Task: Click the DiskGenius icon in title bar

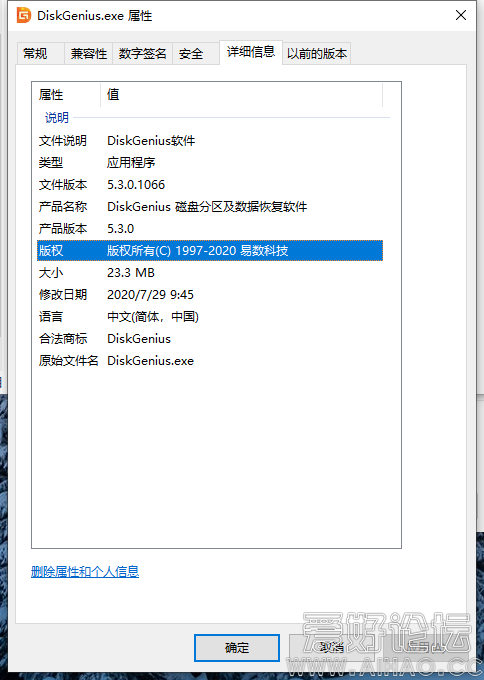Action: coord(23,15)
